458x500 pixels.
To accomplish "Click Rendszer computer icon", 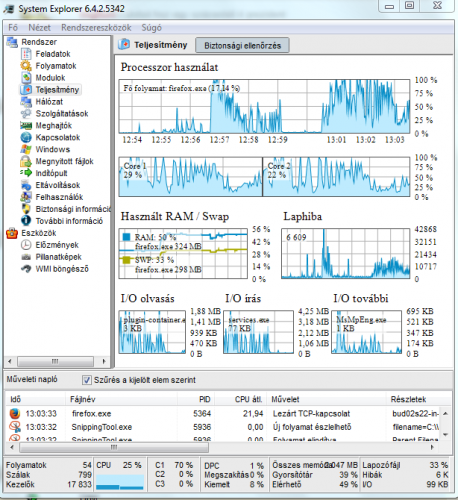I will click(12, 42).
